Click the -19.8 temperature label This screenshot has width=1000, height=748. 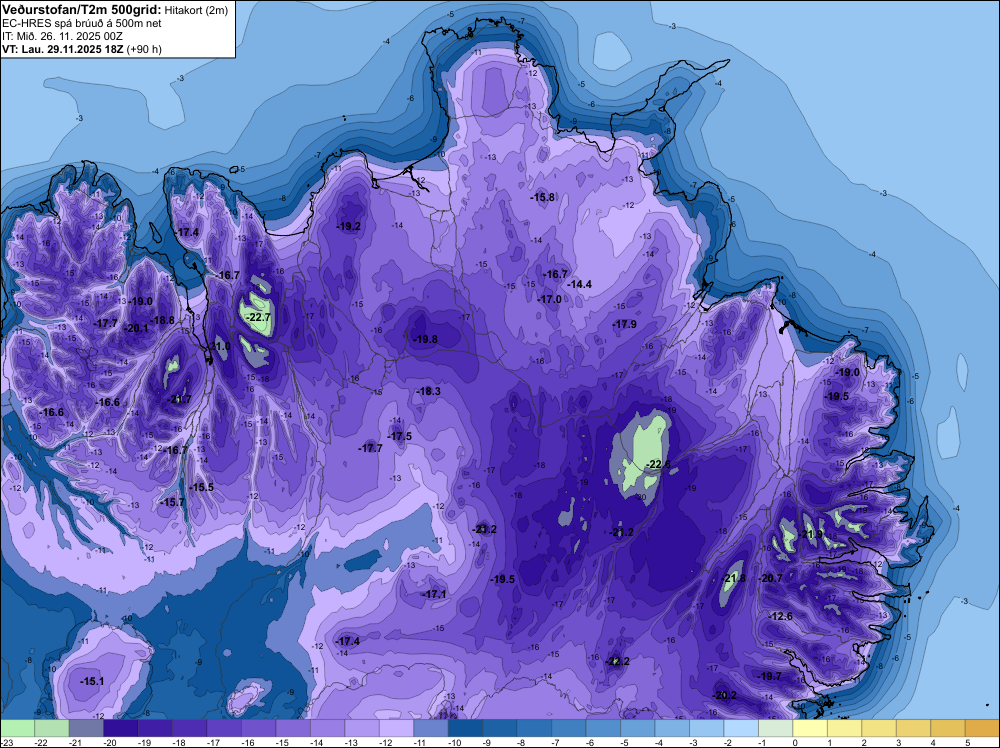[x=425, y=339]
